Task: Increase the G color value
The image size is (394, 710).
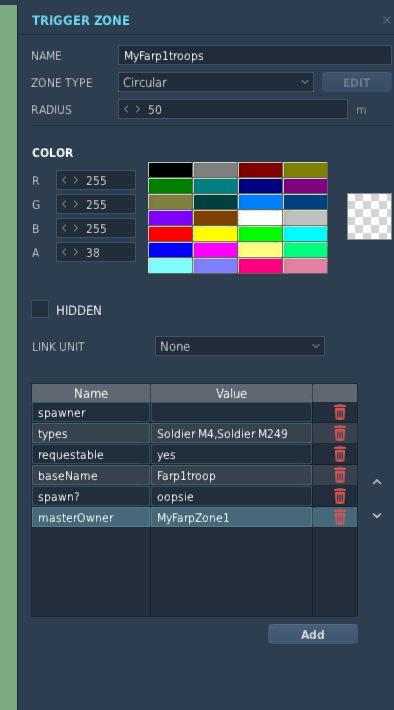Action: tap(75, 204)
